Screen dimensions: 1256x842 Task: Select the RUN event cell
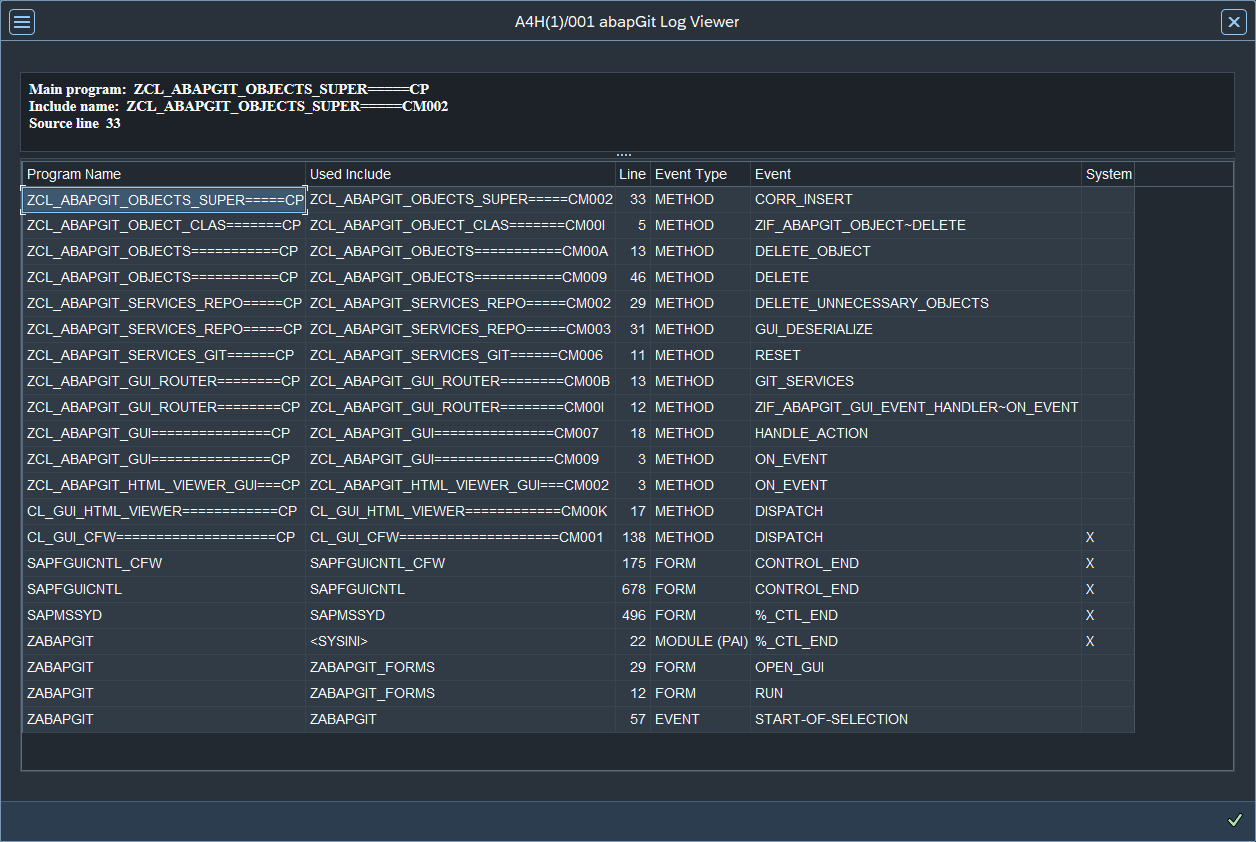point(916,693)
